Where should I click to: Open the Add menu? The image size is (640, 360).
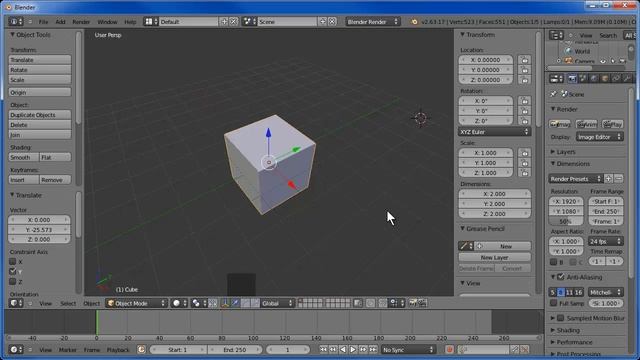point(60,22)
